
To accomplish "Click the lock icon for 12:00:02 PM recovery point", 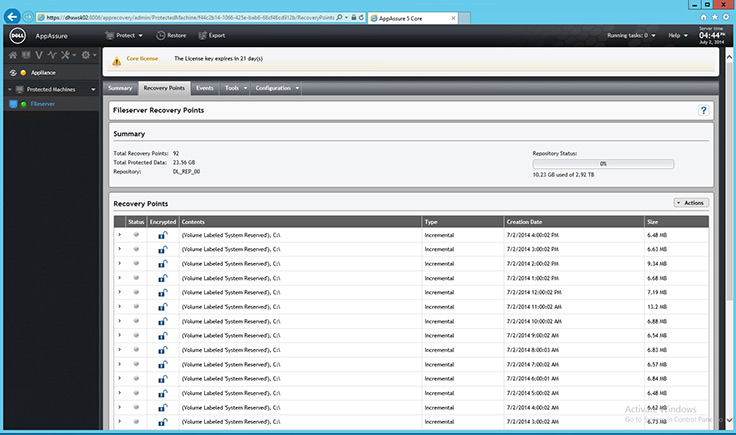I will point(162,293).
